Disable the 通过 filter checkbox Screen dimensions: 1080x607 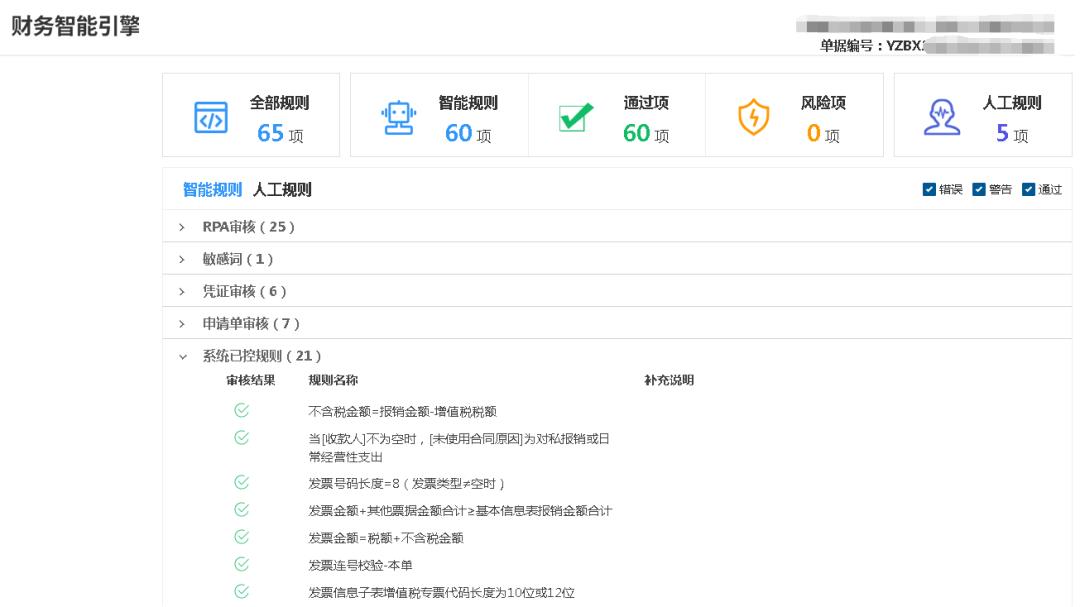(x=1029, y=189)
